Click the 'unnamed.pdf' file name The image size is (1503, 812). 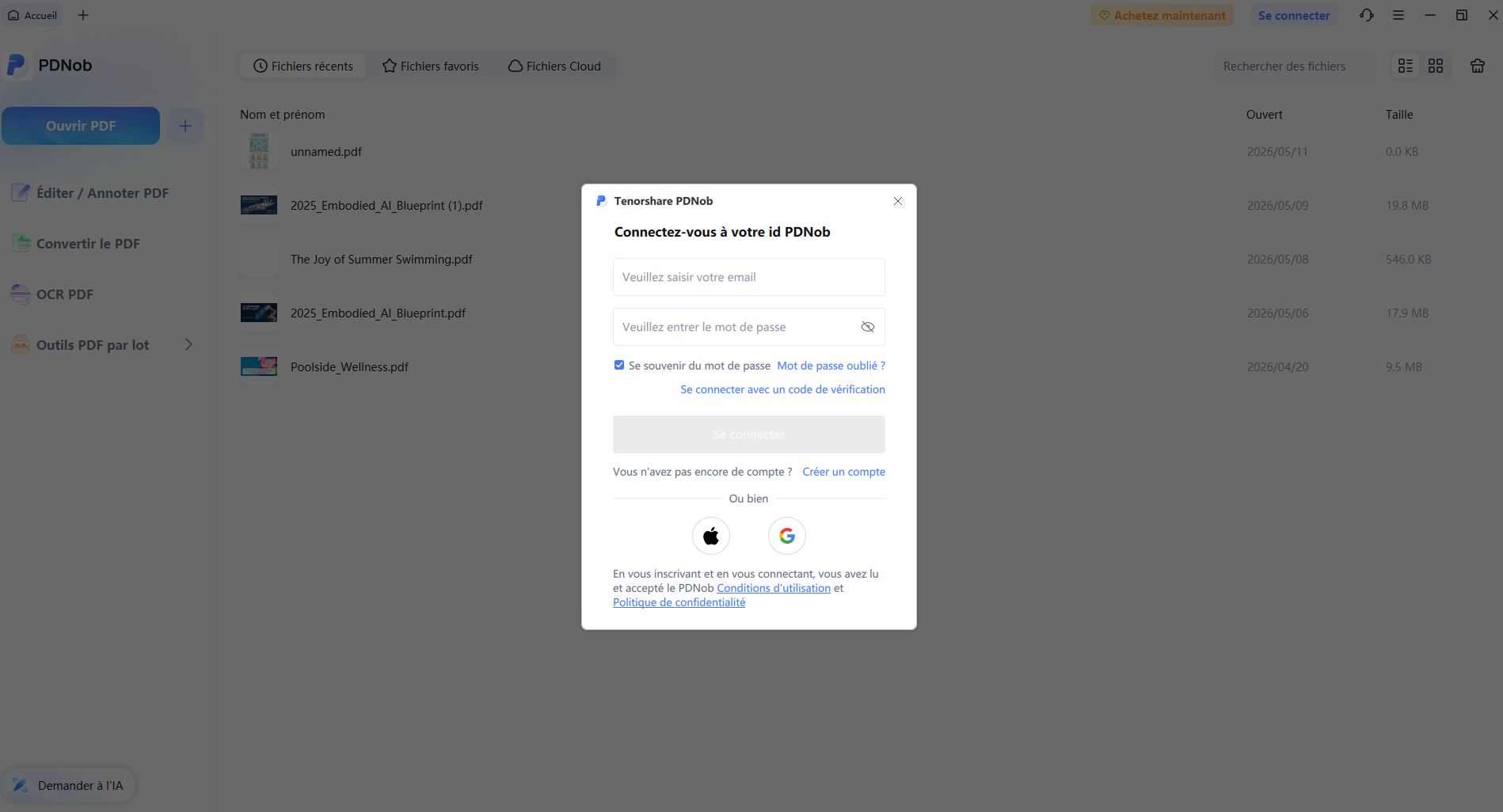(326, 152)
